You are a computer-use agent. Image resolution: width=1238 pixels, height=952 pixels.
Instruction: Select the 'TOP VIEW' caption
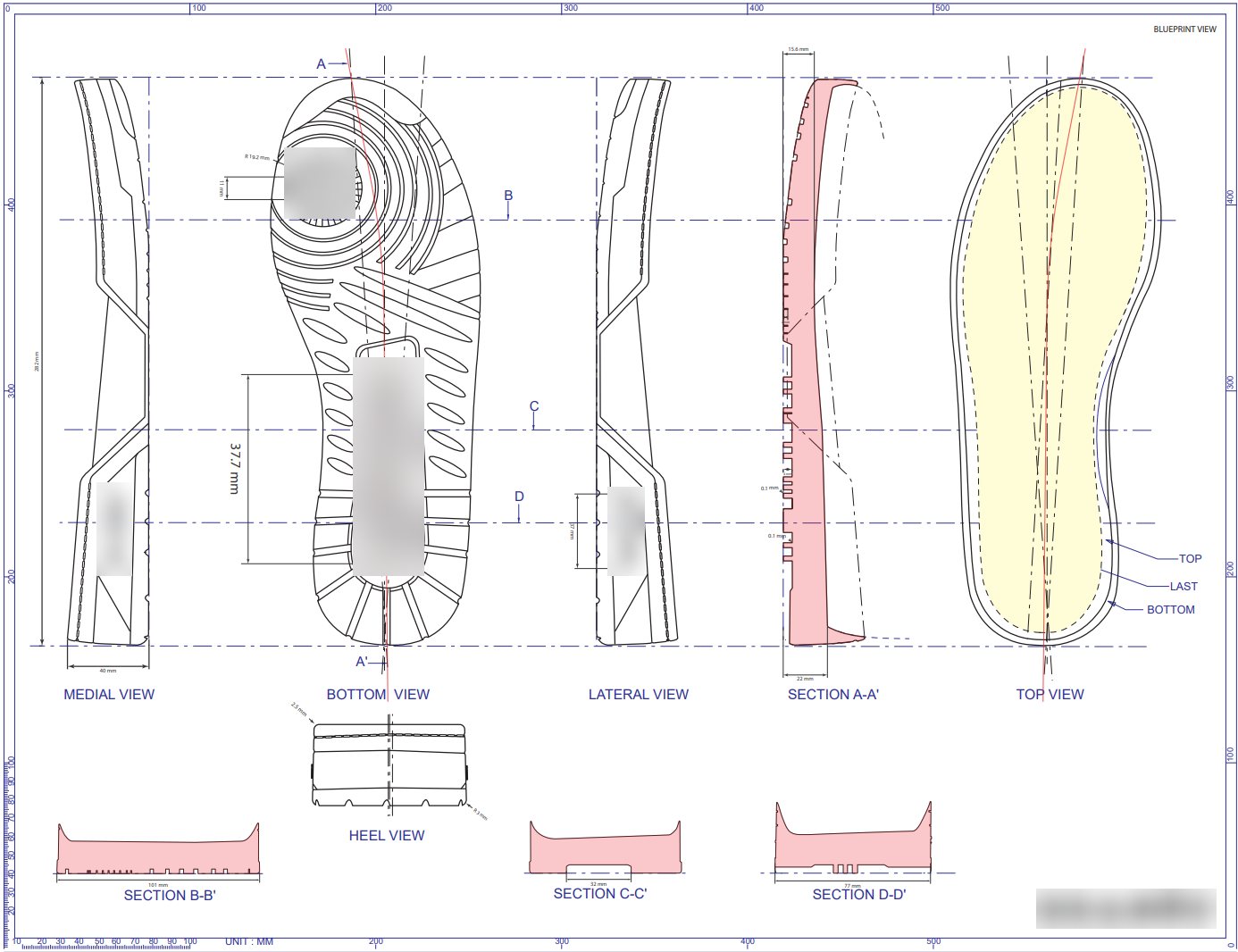(x=1050, y=695)
